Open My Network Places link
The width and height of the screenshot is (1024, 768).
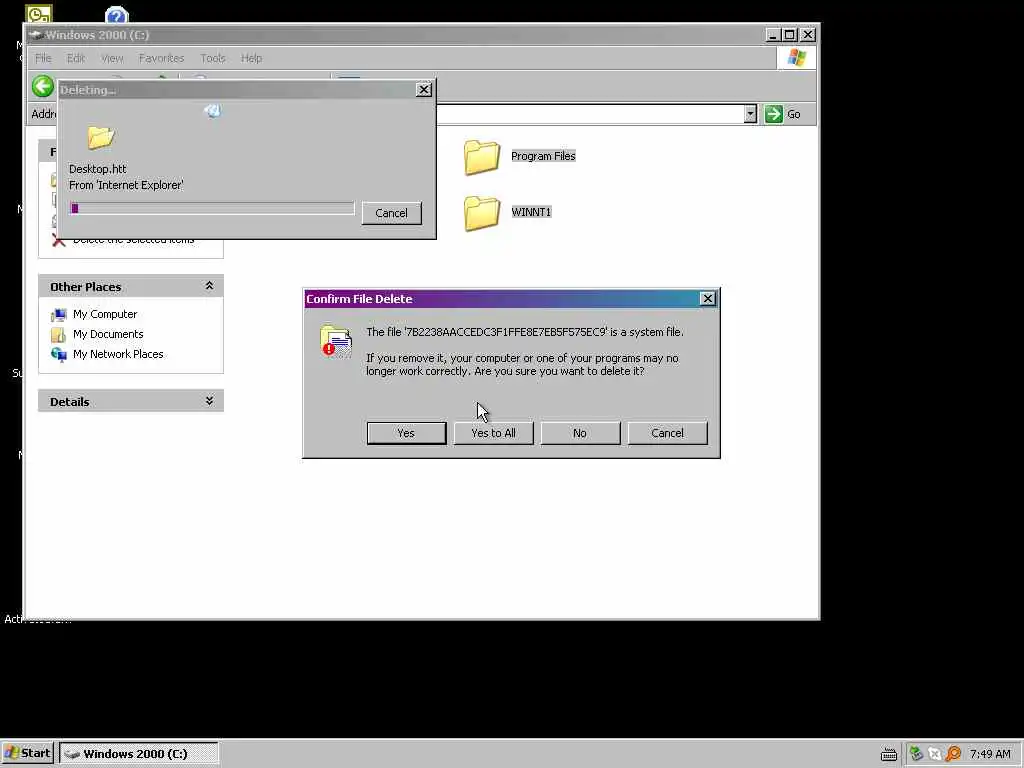pos(118,354)
